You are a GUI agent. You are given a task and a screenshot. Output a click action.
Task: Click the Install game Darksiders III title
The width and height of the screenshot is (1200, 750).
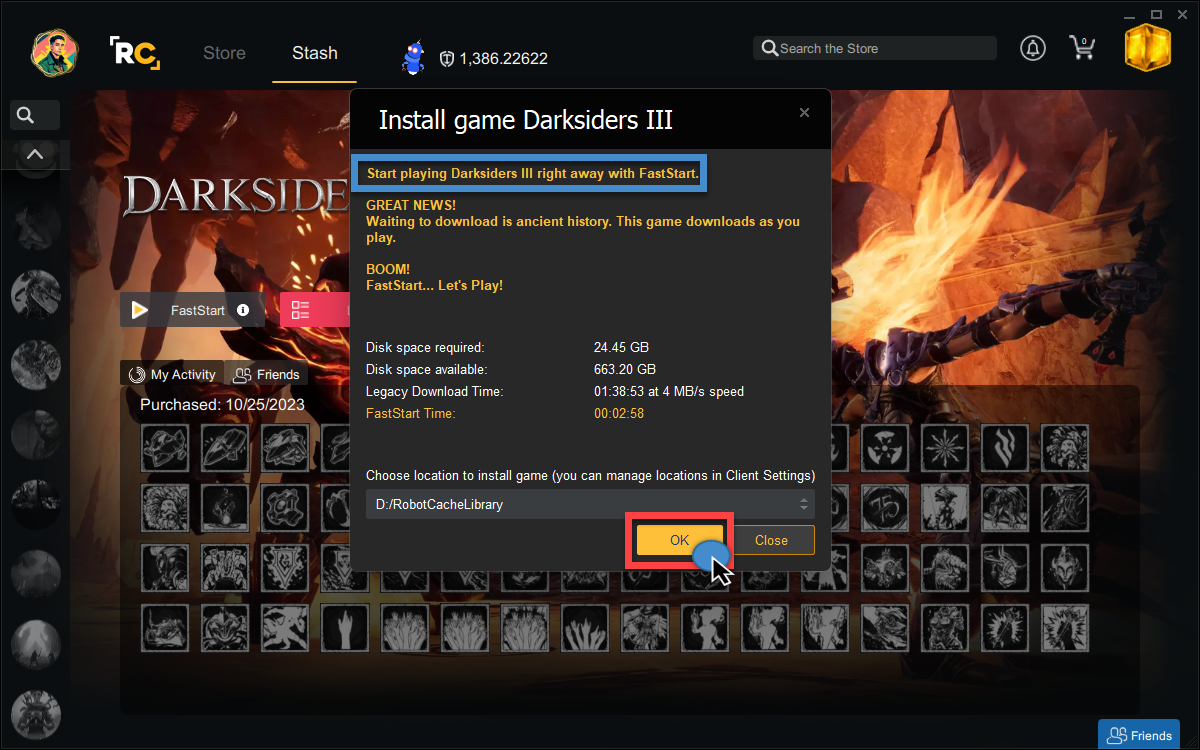pyautogui.click(x=525, y=121)
